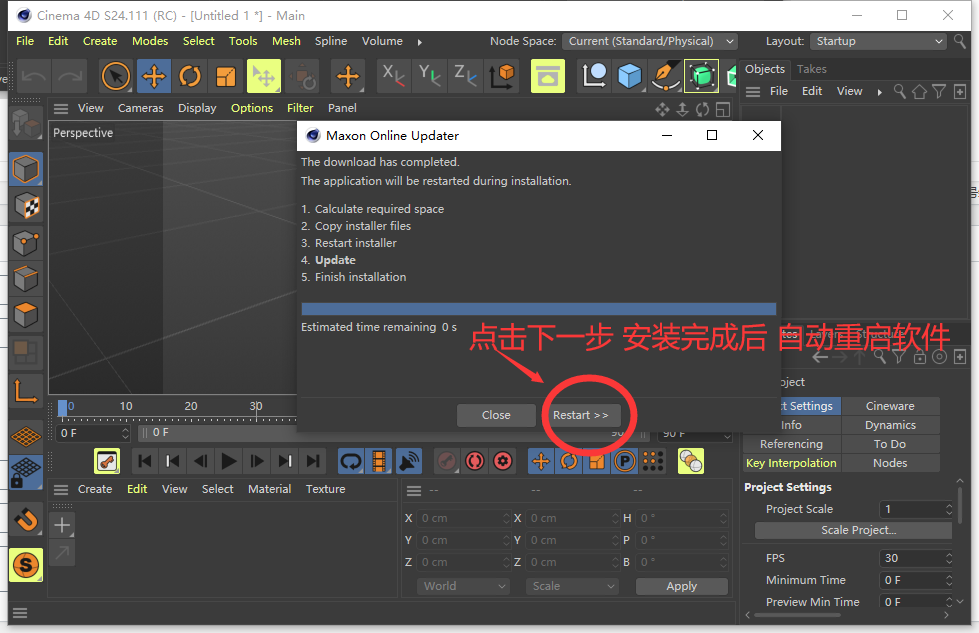Viewport: 979px width, 633px height.
Task: Toggle the Locked Workplane icon
Action: pos(26,473)
